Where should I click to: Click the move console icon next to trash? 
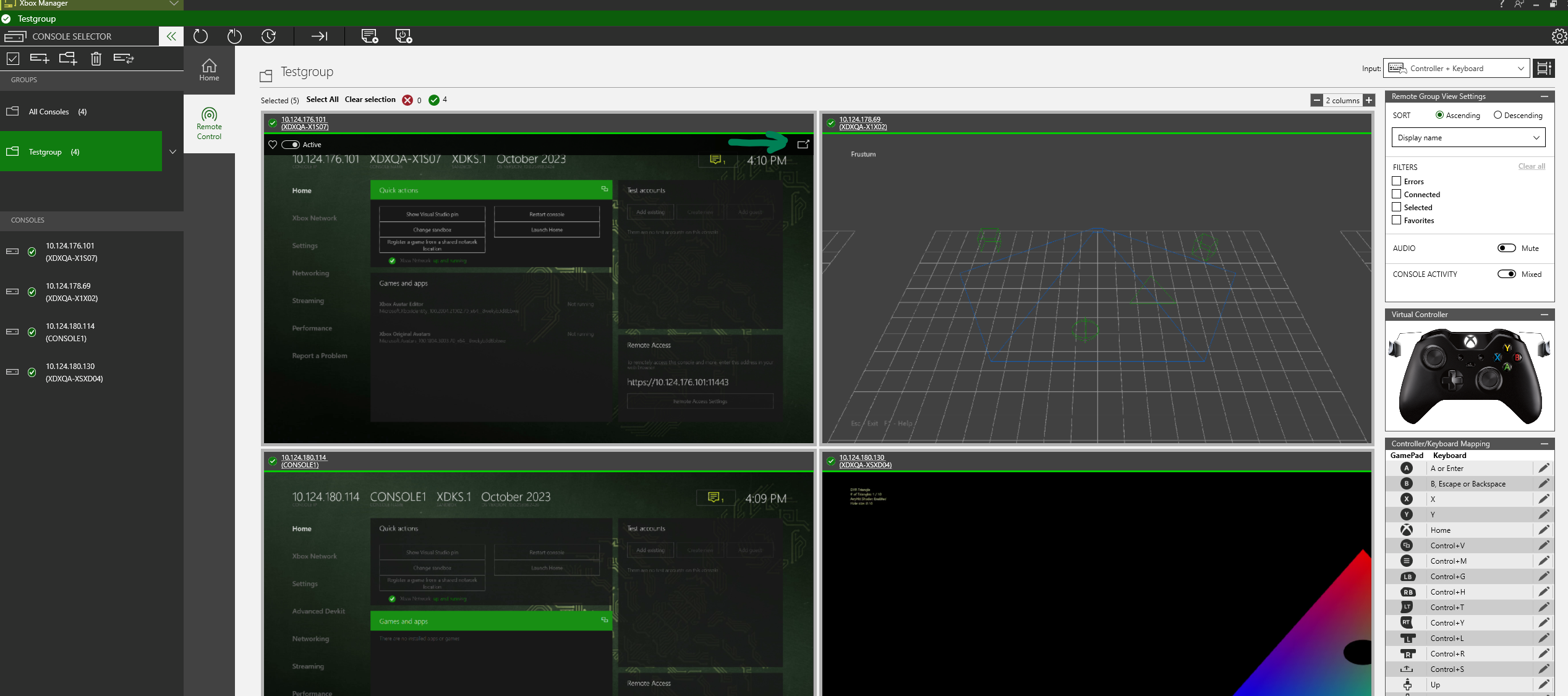pyautogui.click(x=124, y=59)
